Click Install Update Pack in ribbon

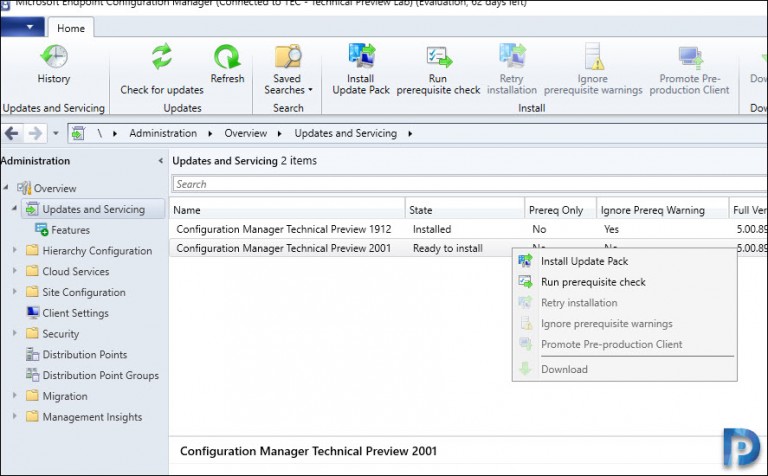(361, 70)
